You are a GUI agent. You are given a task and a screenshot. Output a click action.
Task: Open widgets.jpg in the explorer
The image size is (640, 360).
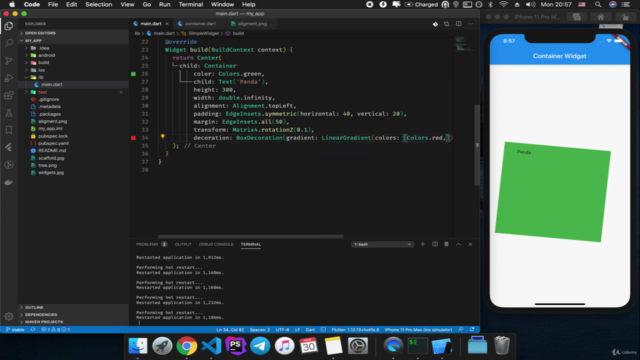pos(51,173)
